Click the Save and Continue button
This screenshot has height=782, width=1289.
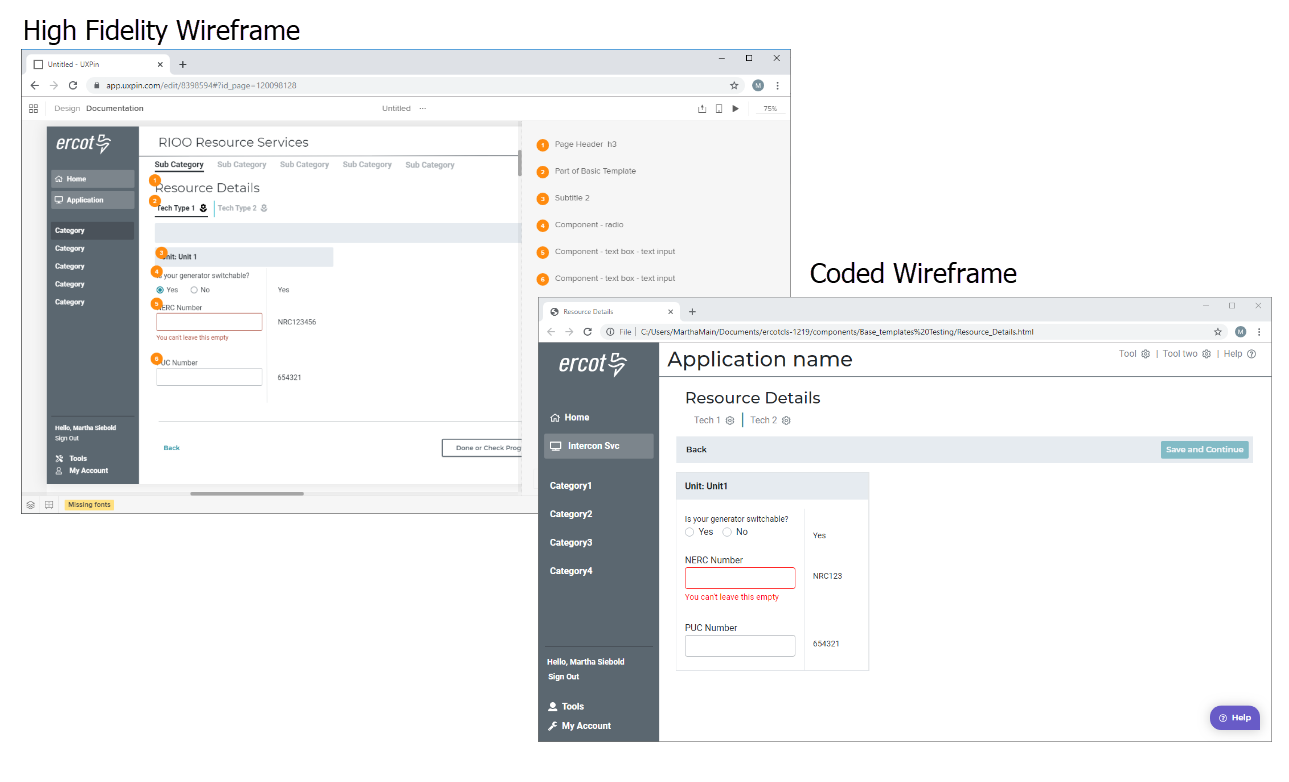coord(1204,450)
